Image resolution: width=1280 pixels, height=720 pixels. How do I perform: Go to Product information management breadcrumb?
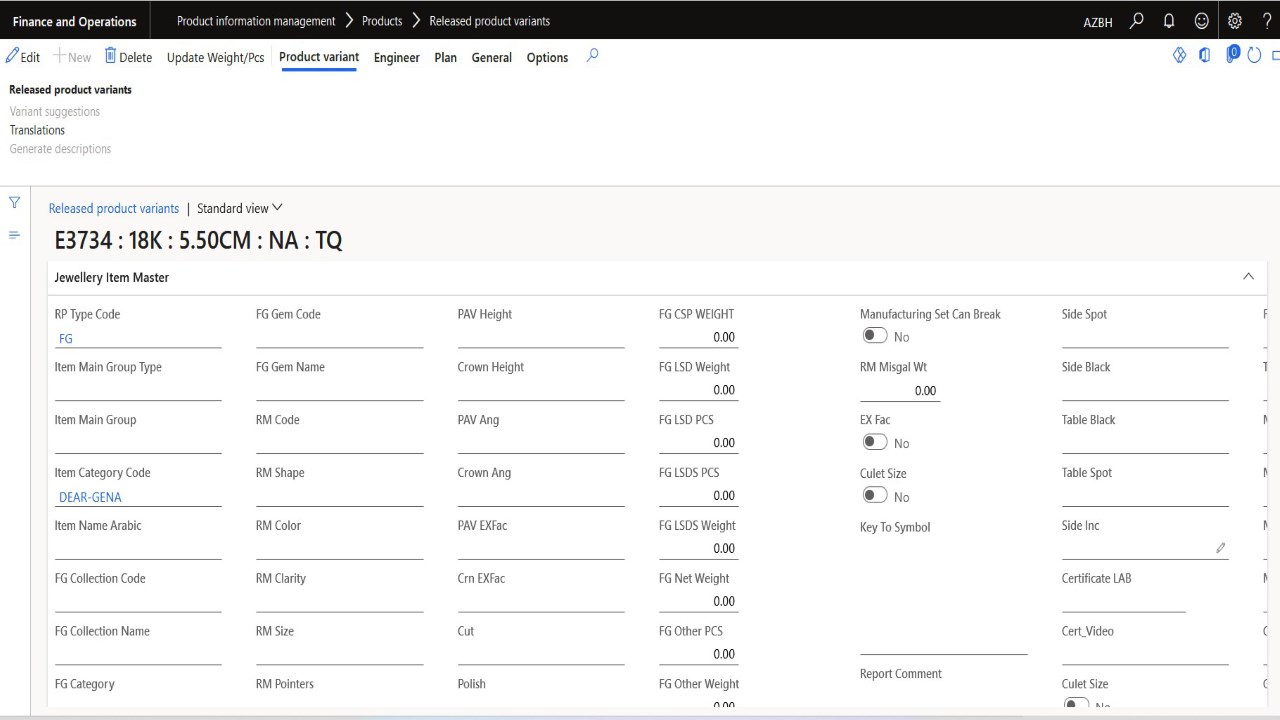(256, 21)
